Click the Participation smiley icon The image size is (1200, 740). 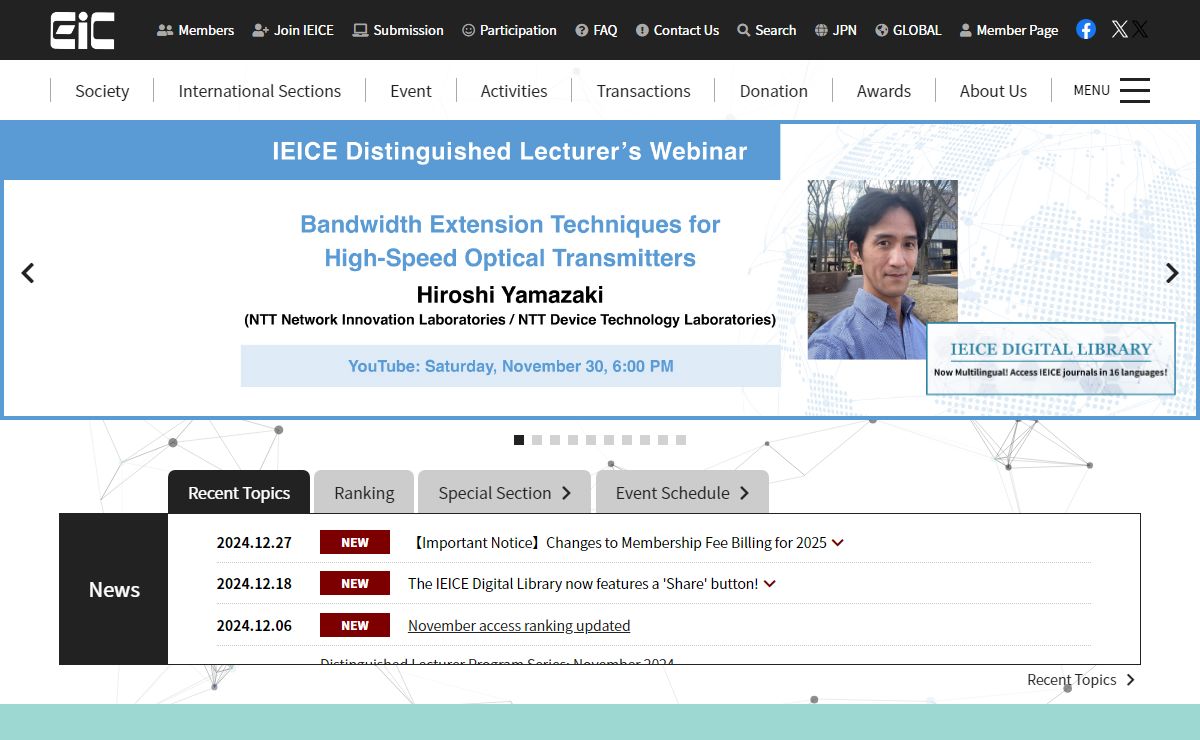pos(468,30)
